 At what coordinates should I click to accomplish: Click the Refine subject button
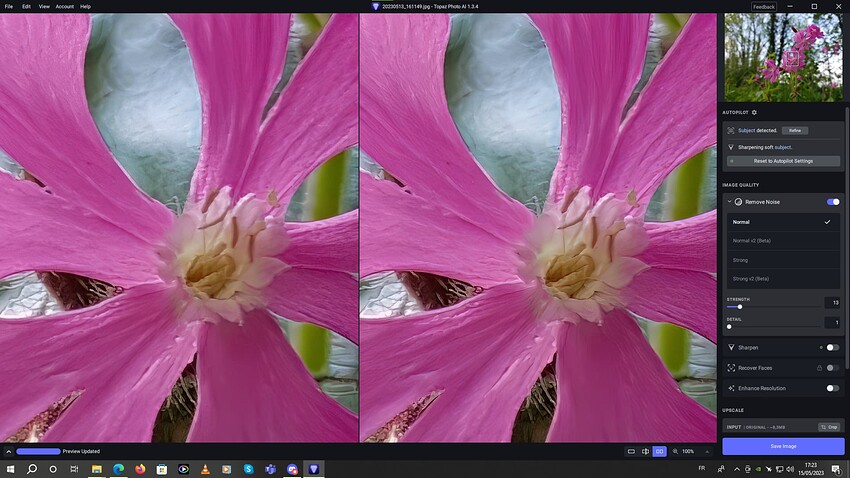(x=795, y=131)
